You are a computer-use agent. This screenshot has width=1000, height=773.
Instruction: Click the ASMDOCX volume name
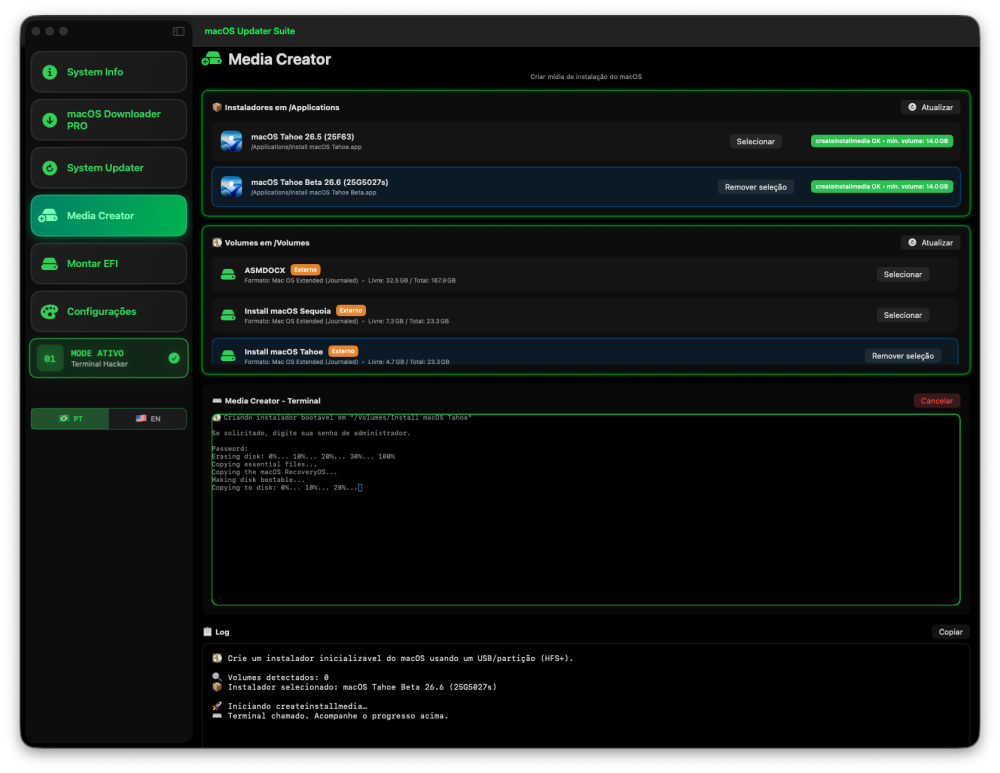point(265,270)
